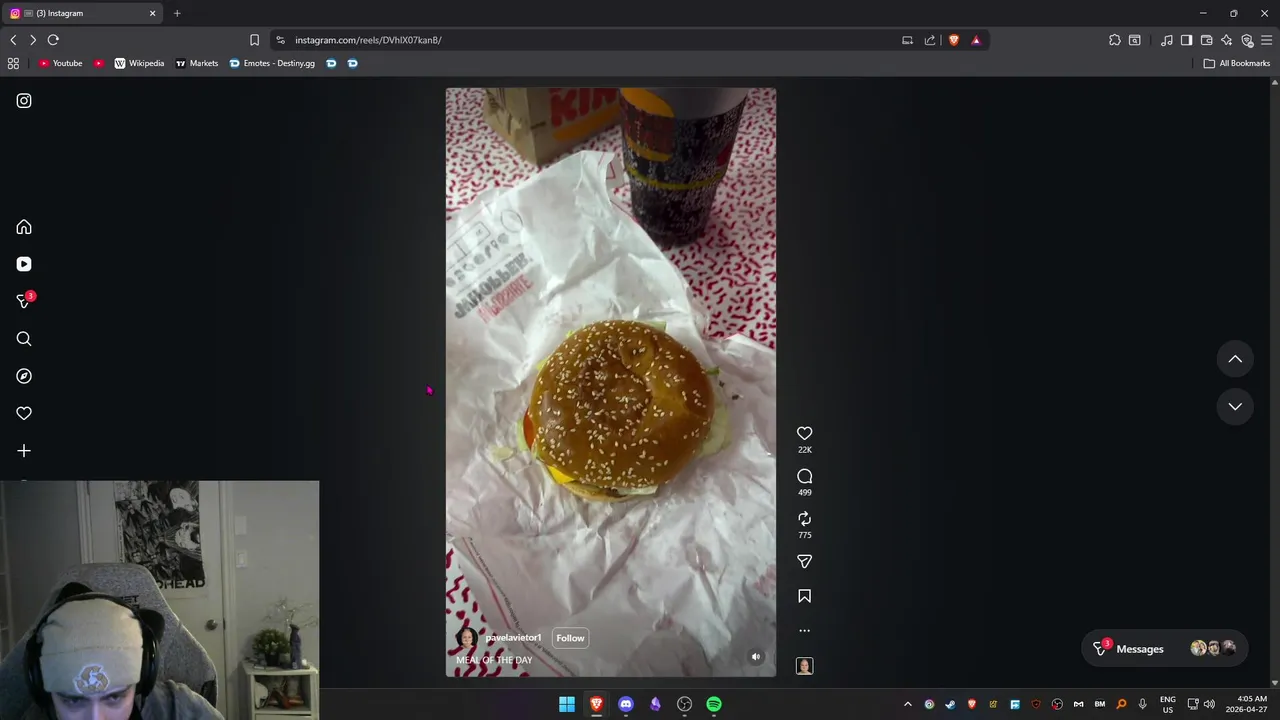Screen dimensions: 1280x720
Task: Share the reel via paper plane
Action: click(805, 562)
